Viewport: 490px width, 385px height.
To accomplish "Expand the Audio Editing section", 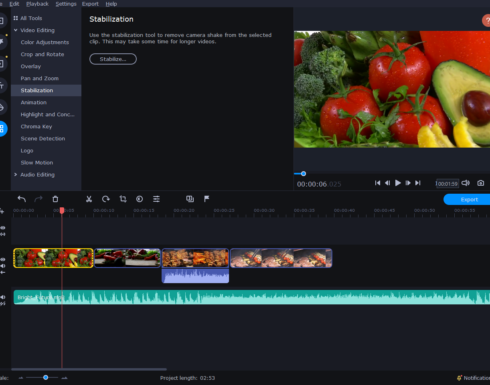I will pyautogui.click(x=15, y=174).
